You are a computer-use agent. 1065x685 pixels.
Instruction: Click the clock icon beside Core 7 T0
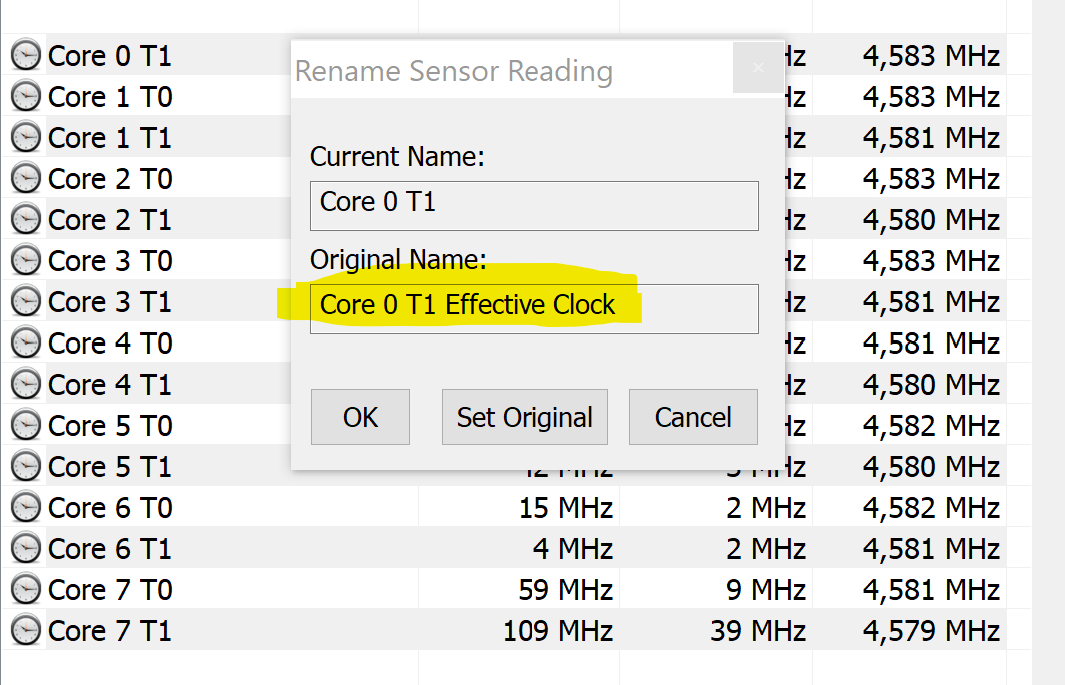pyautogui.click(x=25, y=590)
